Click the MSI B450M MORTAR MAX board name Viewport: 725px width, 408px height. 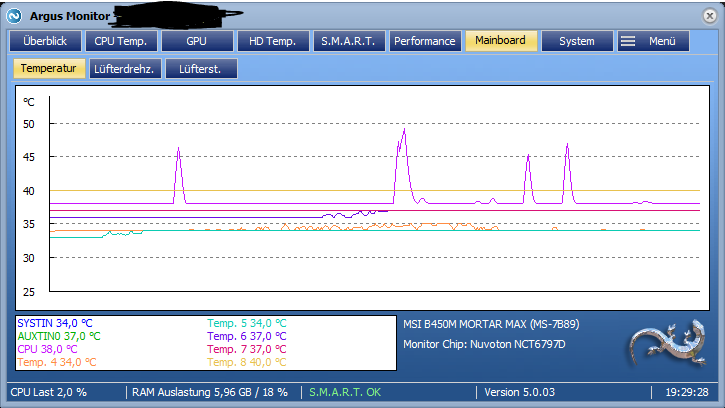[x=491, y=324]
